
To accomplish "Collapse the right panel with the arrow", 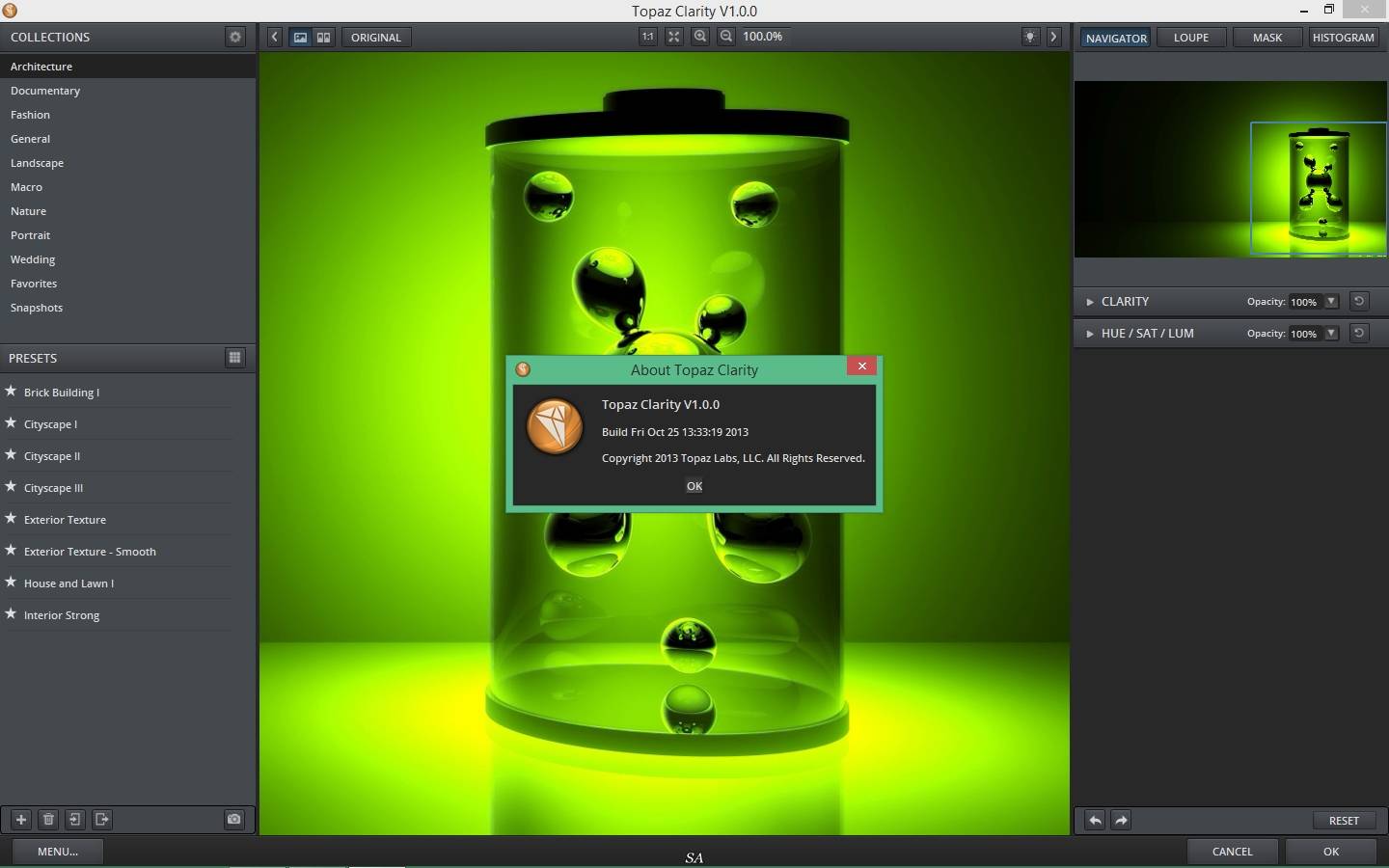I will tap(1053, 37).
